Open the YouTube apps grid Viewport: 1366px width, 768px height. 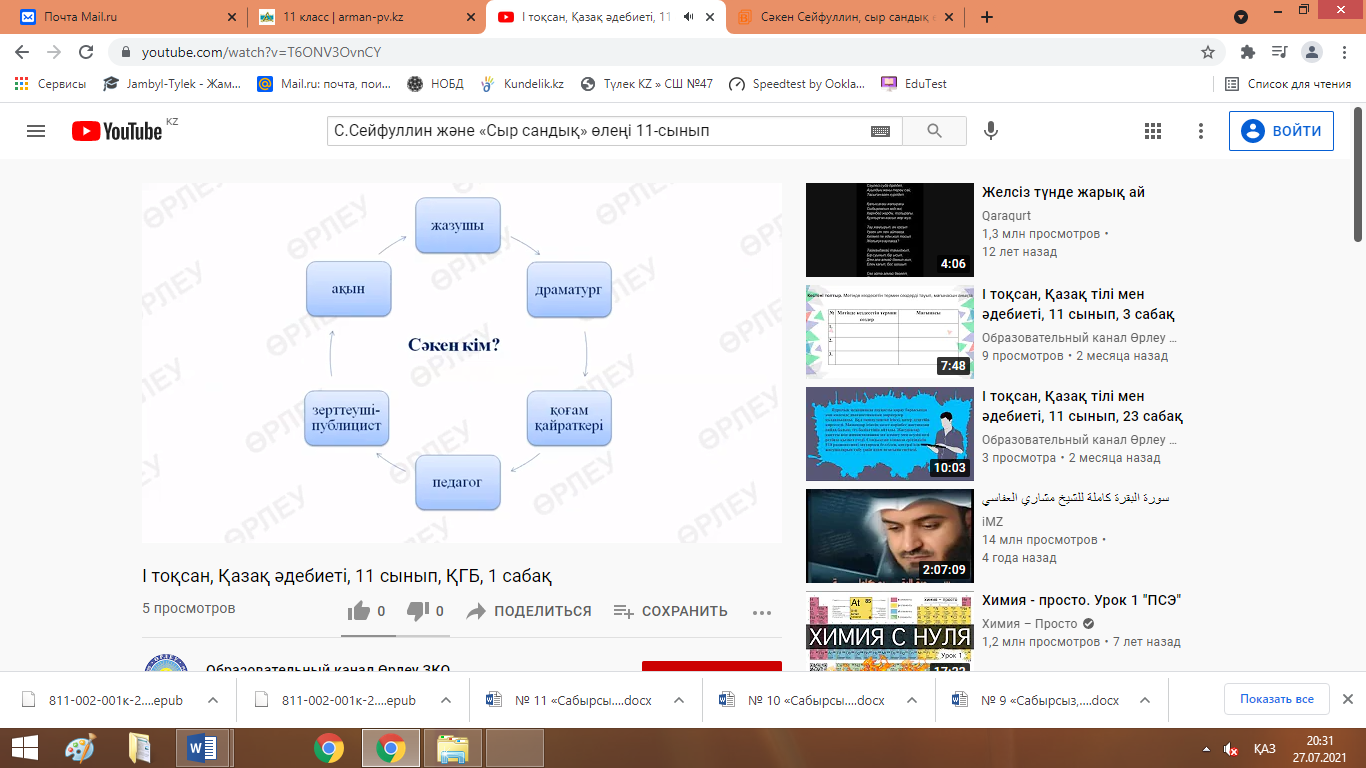(x=1152, y=131)
